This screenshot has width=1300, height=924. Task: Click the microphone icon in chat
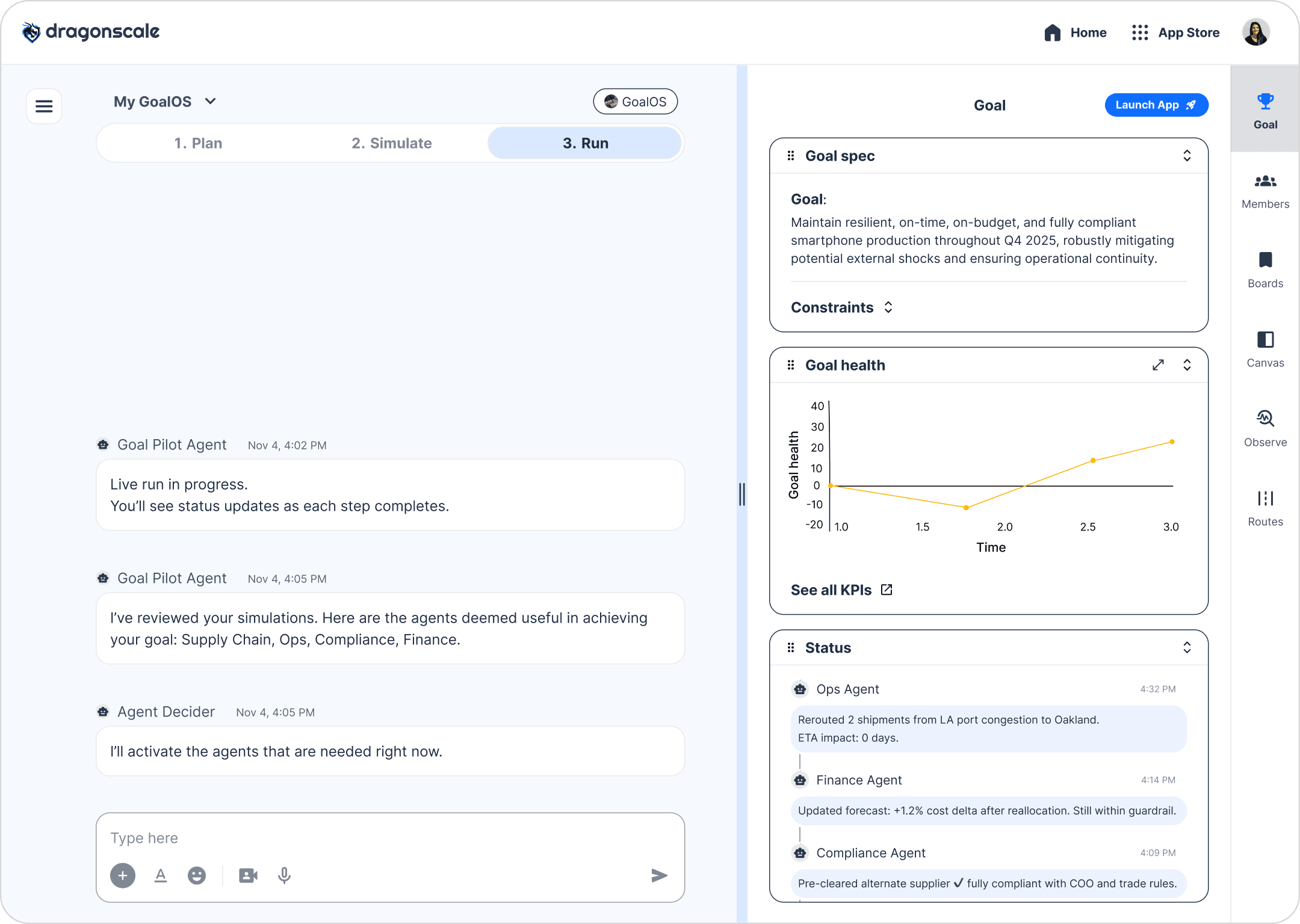click(284, 875)
